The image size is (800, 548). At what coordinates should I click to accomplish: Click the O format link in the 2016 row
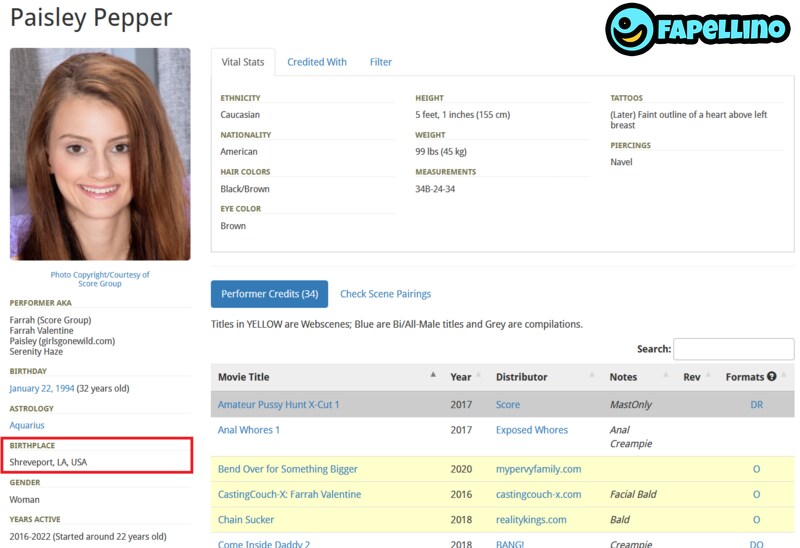[x=756, y=494]
